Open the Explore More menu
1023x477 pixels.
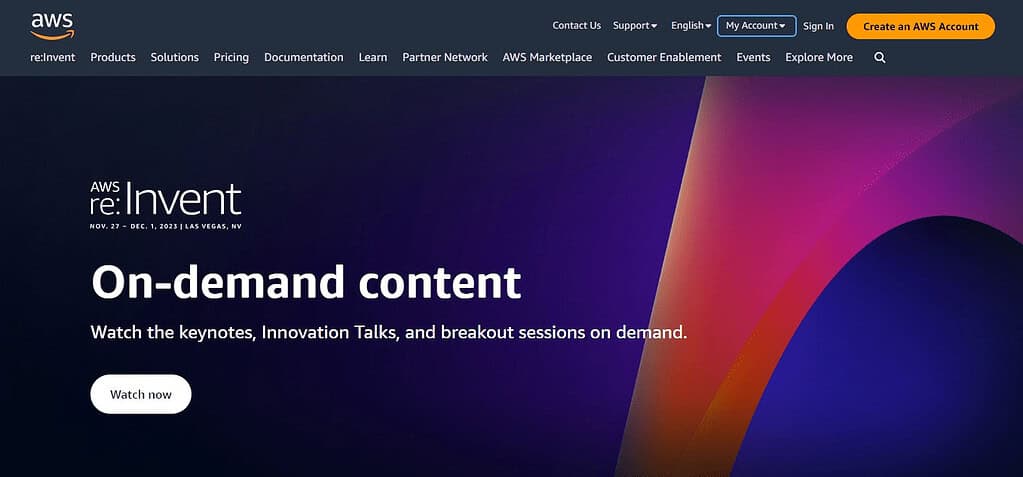pyautogui.click(x=819, y=57)
